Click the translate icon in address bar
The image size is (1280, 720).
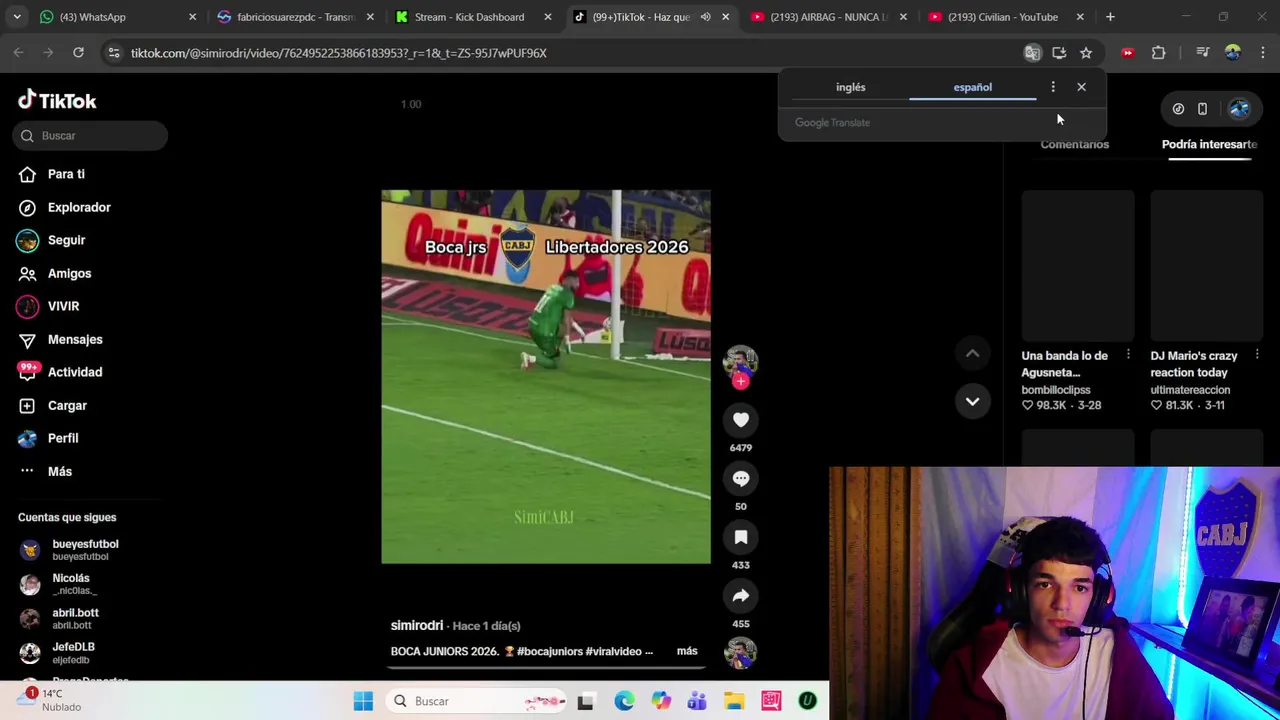(1032, 53)
